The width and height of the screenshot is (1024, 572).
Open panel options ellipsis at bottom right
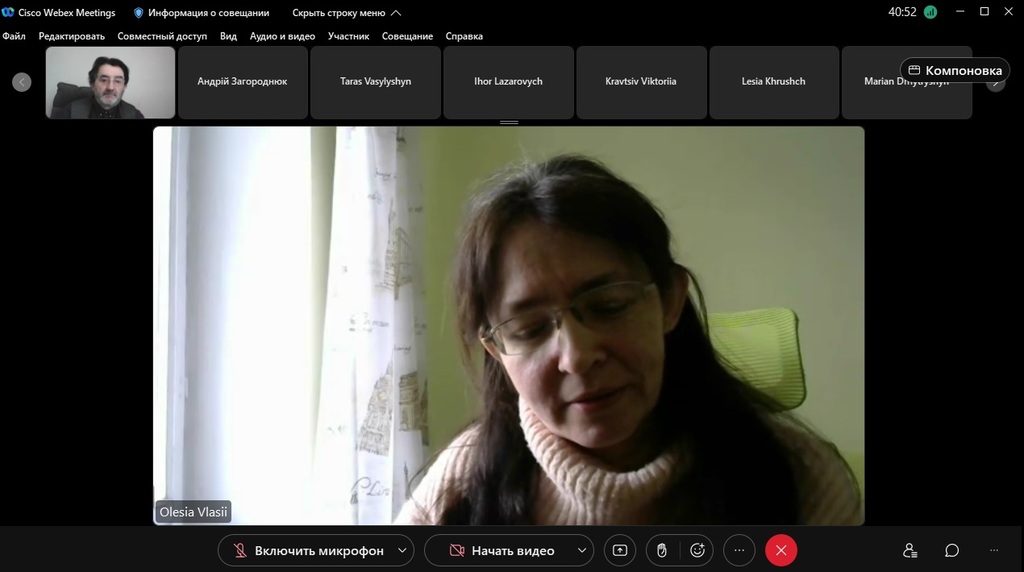click(x=994, y=550)
